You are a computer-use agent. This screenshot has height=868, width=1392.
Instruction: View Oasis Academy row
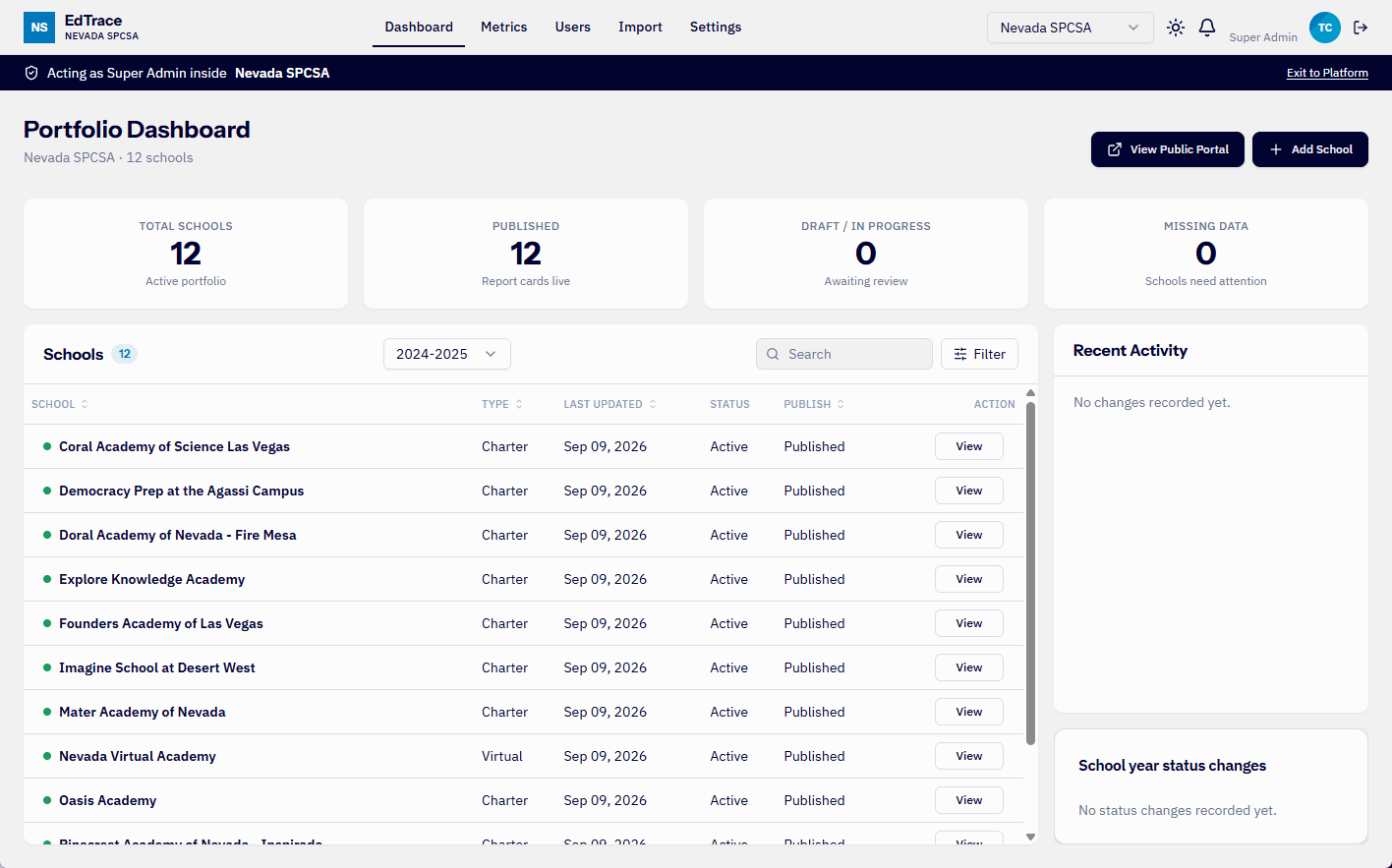tap(969, 800)
